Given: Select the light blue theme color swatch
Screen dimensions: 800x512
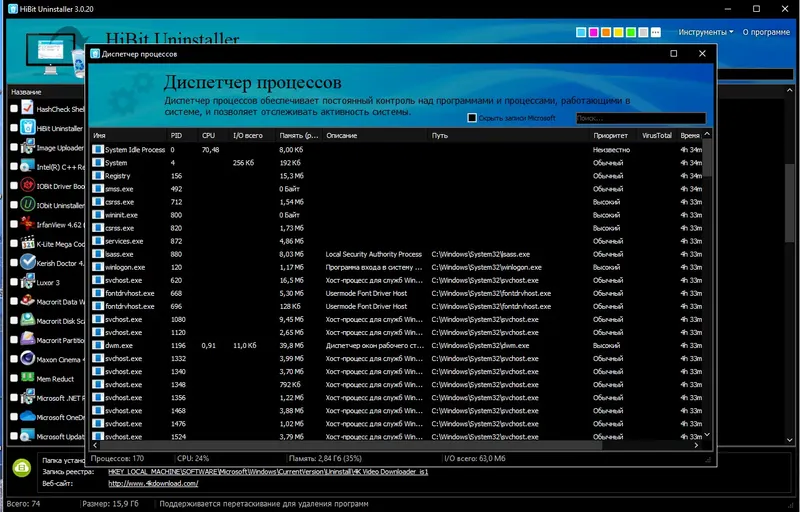Looking at the screenshot, I should [x=581, y=32].
